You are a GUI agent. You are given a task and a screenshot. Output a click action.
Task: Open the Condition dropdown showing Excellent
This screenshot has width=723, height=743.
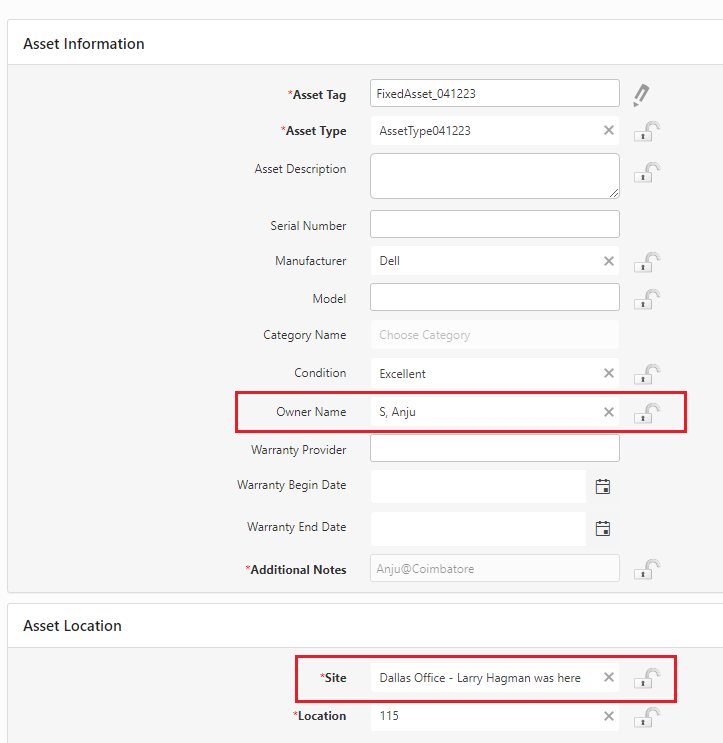[495, 373]
